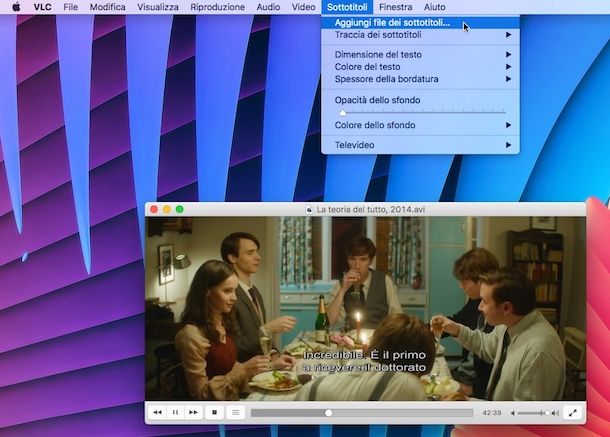Open Spessore della bordatura submenu

420,79
